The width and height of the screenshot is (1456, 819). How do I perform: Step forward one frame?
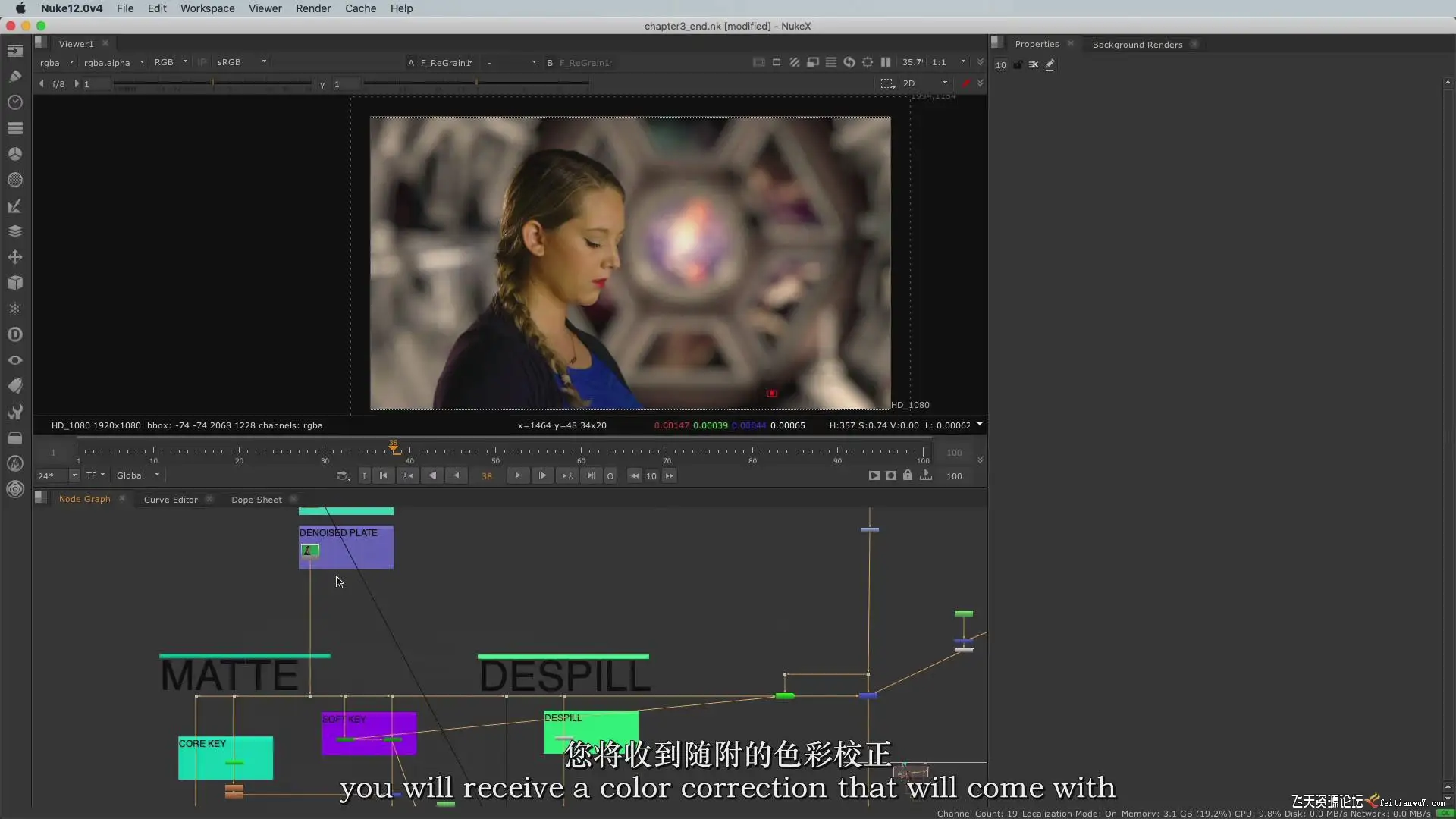click(x=542, y=476)
